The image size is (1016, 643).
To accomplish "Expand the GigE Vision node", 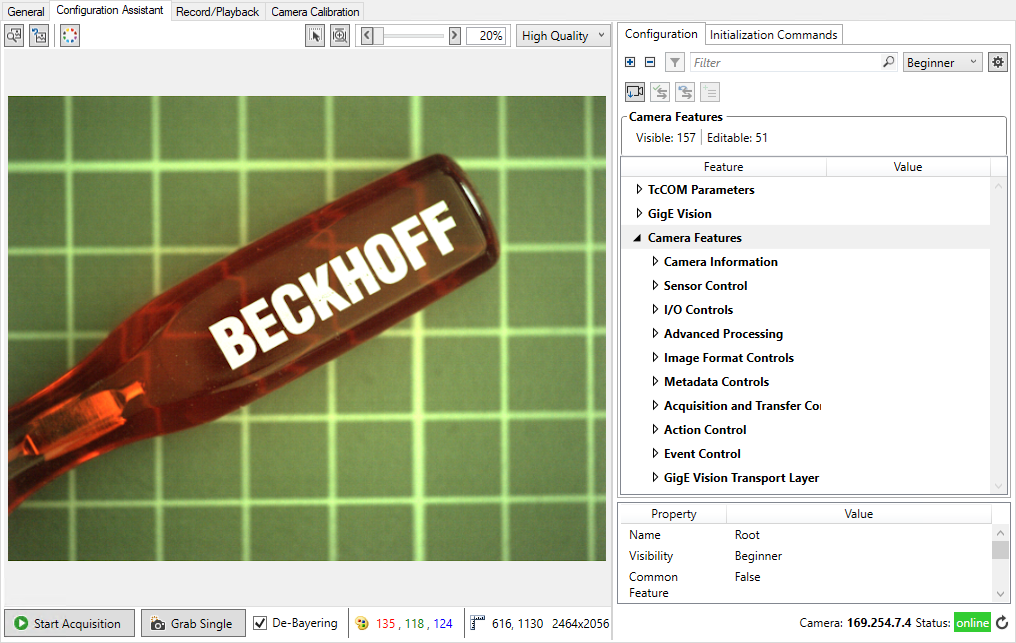I will click(x=639, y=213).
